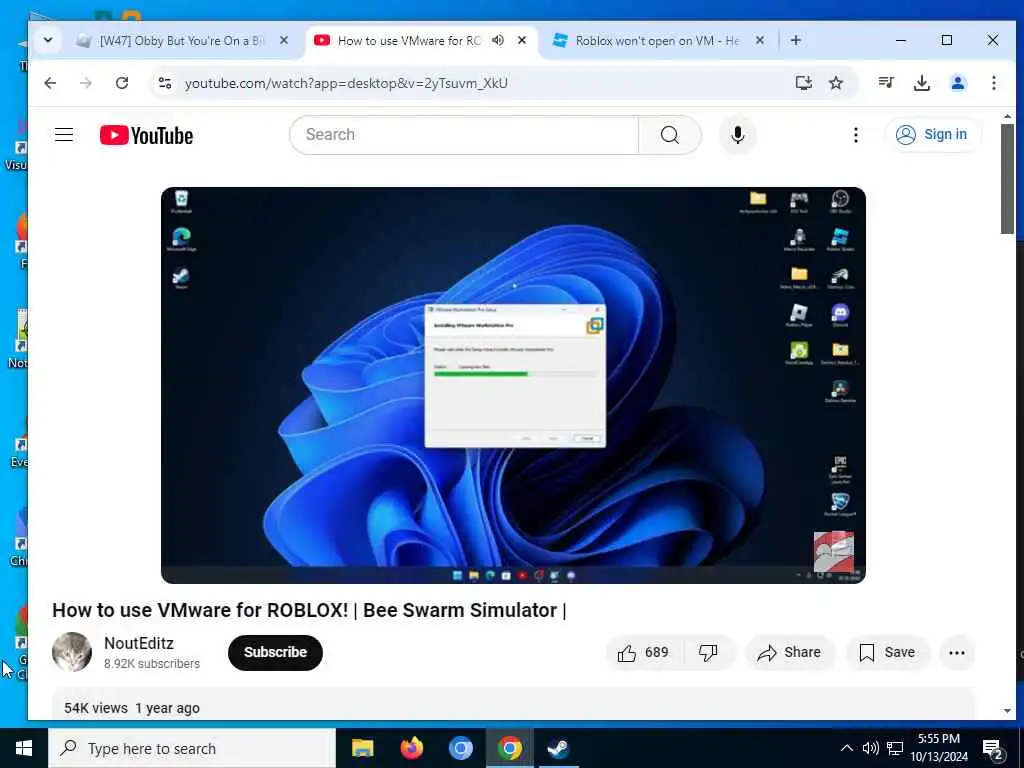
Task: Open the NoutEditz channel name link
Action: (139, 643)
